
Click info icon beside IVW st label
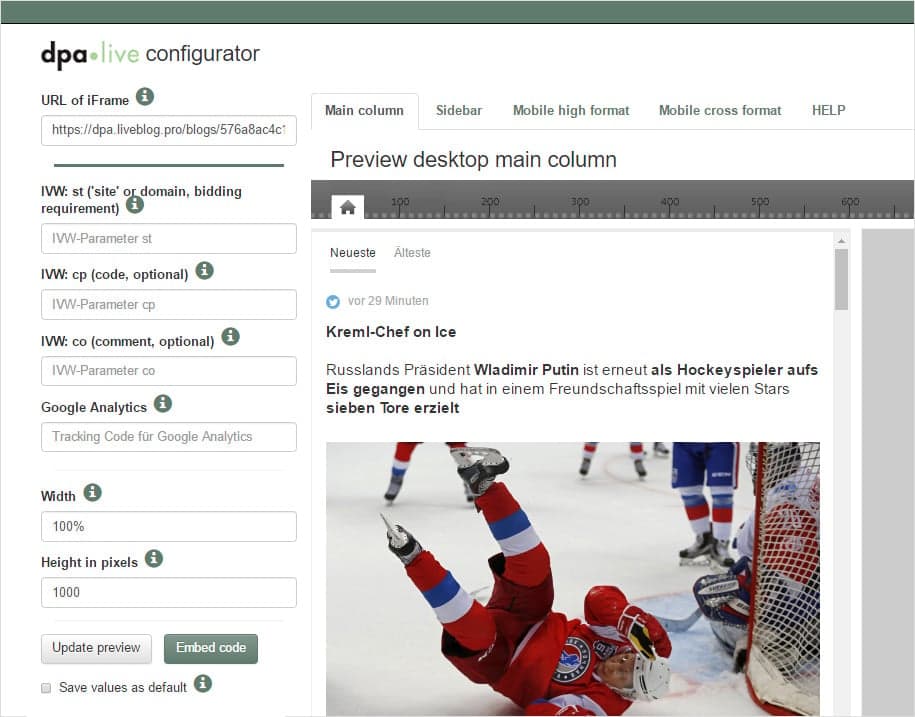tap(135, 205)
